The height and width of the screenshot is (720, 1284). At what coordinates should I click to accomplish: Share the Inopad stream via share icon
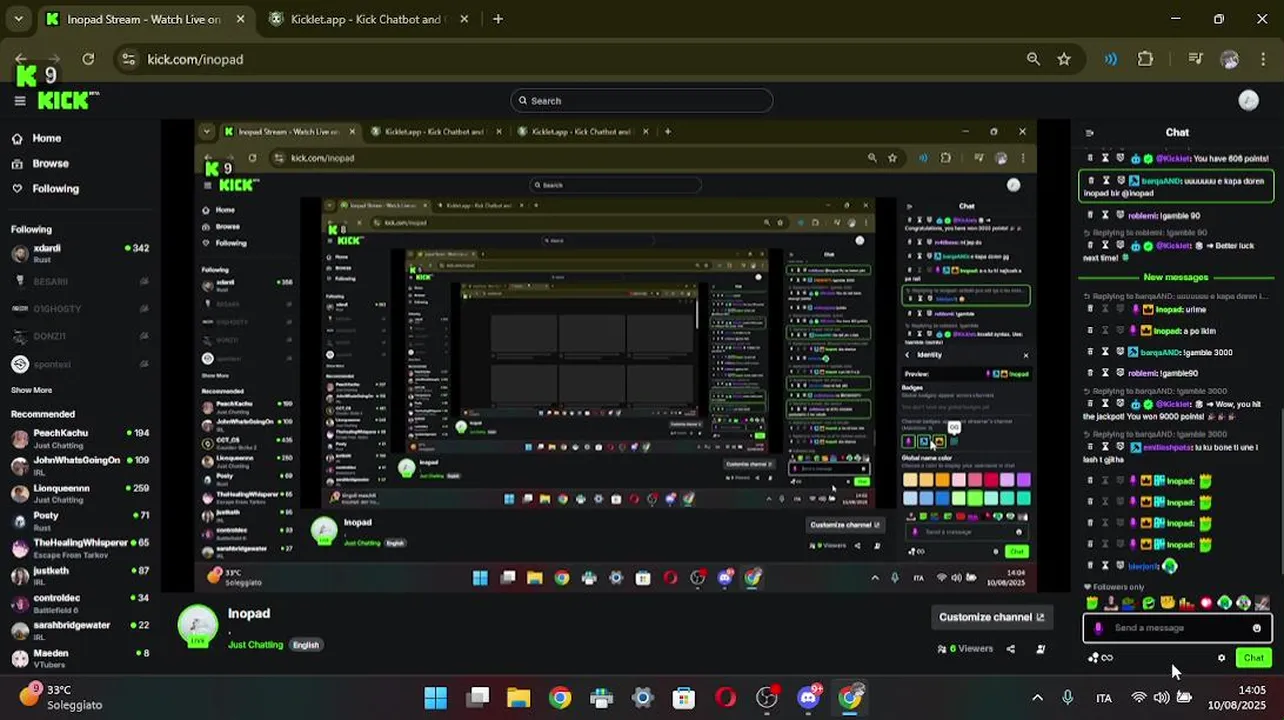1011,649
